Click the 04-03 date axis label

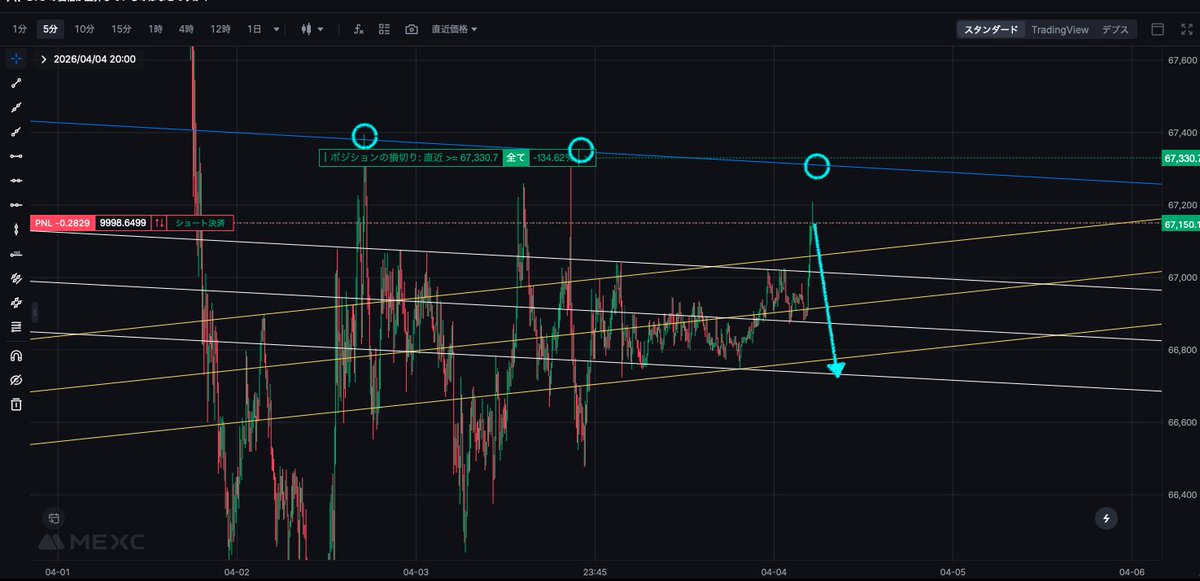pyautogui.click(x=415, y=573)
